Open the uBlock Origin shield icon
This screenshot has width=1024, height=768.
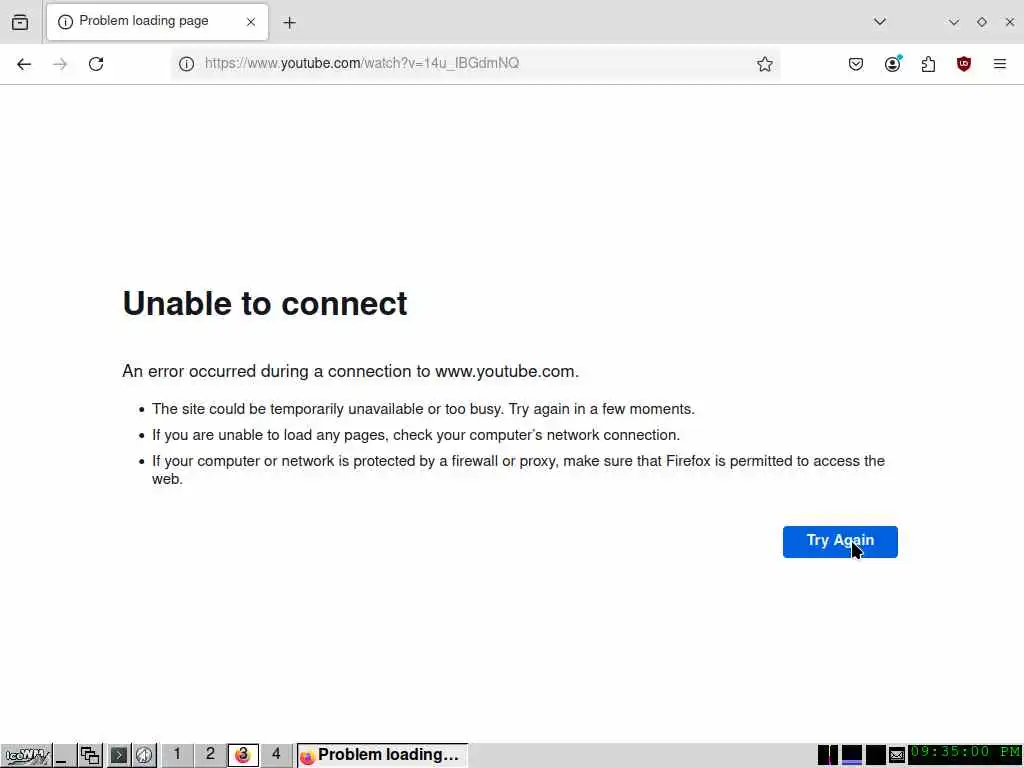pyautogui.click(x=964, y=64)
